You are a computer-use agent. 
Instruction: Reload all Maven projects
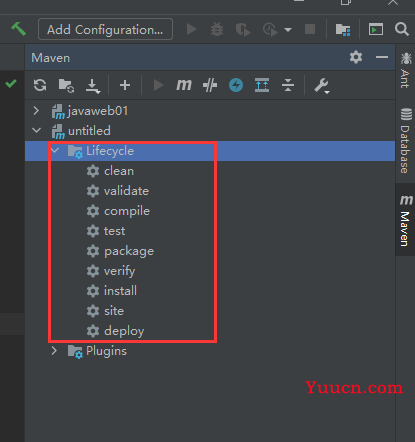tap(40, 85)
